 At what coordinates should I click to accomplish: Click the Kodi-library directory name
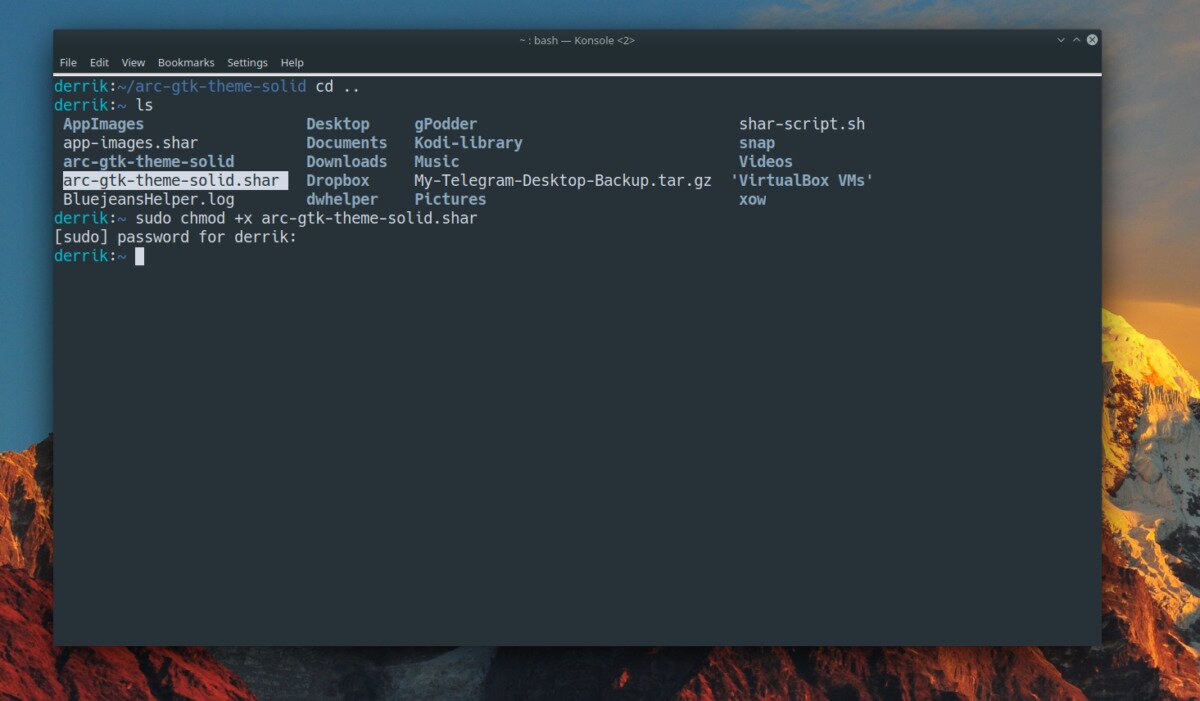pos(468,143)
